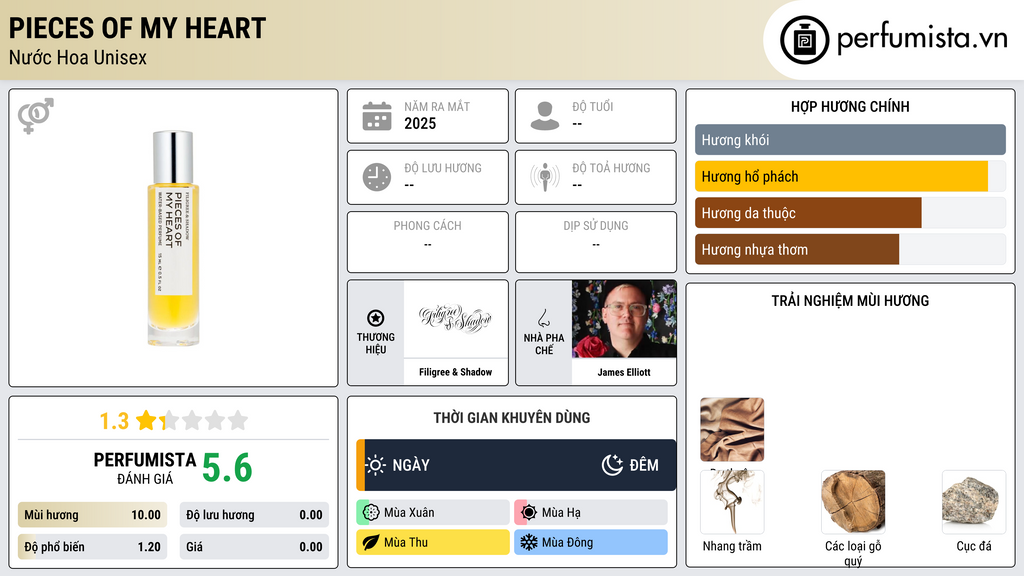Click the sun icon for Mùa Hạ
The image size is (1024, 576).
[x=529, y=513]
